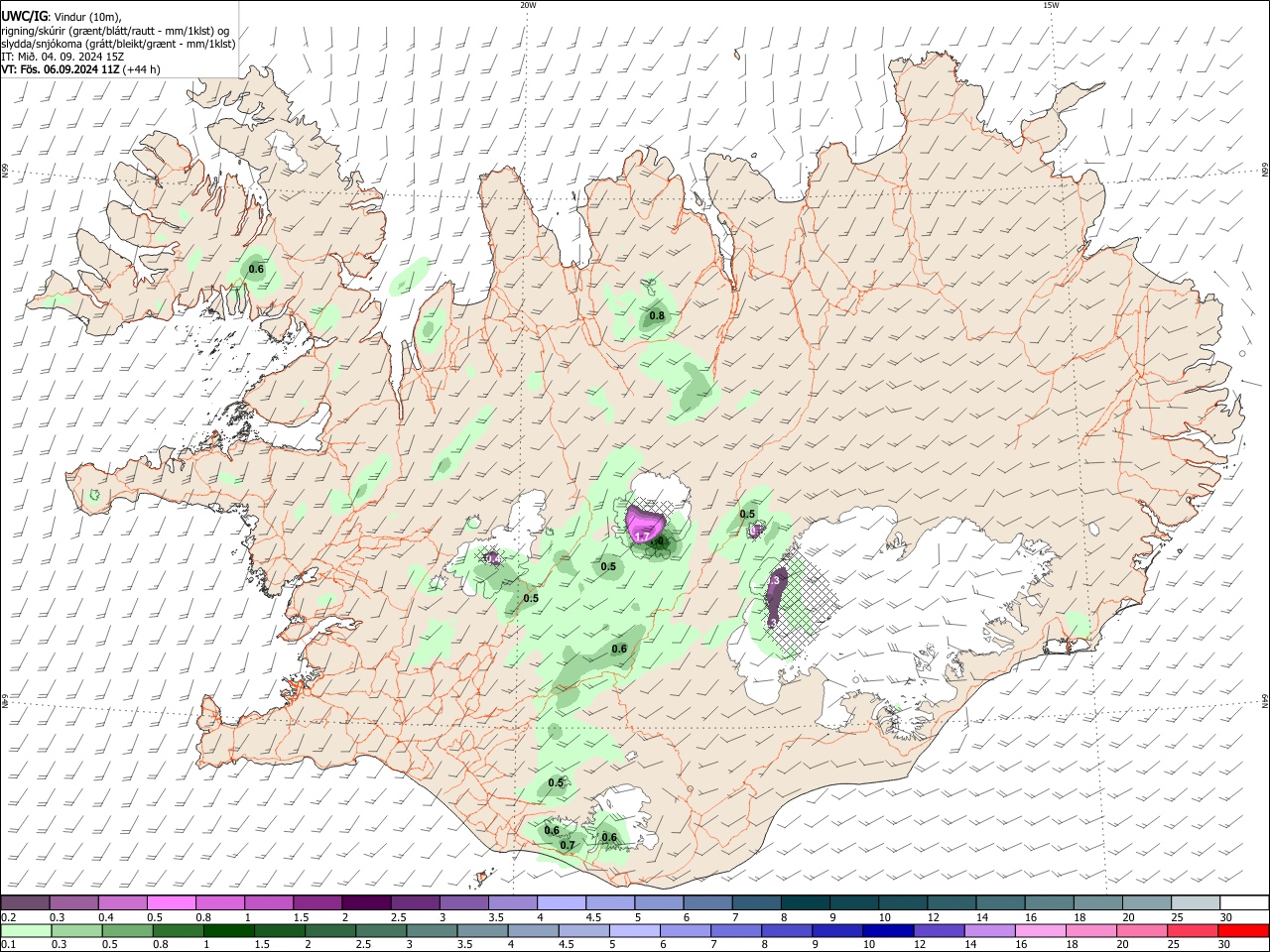Click the 64N latitude label at the right edge
The image size is (1270, 952).
[x=1265, y=701]
